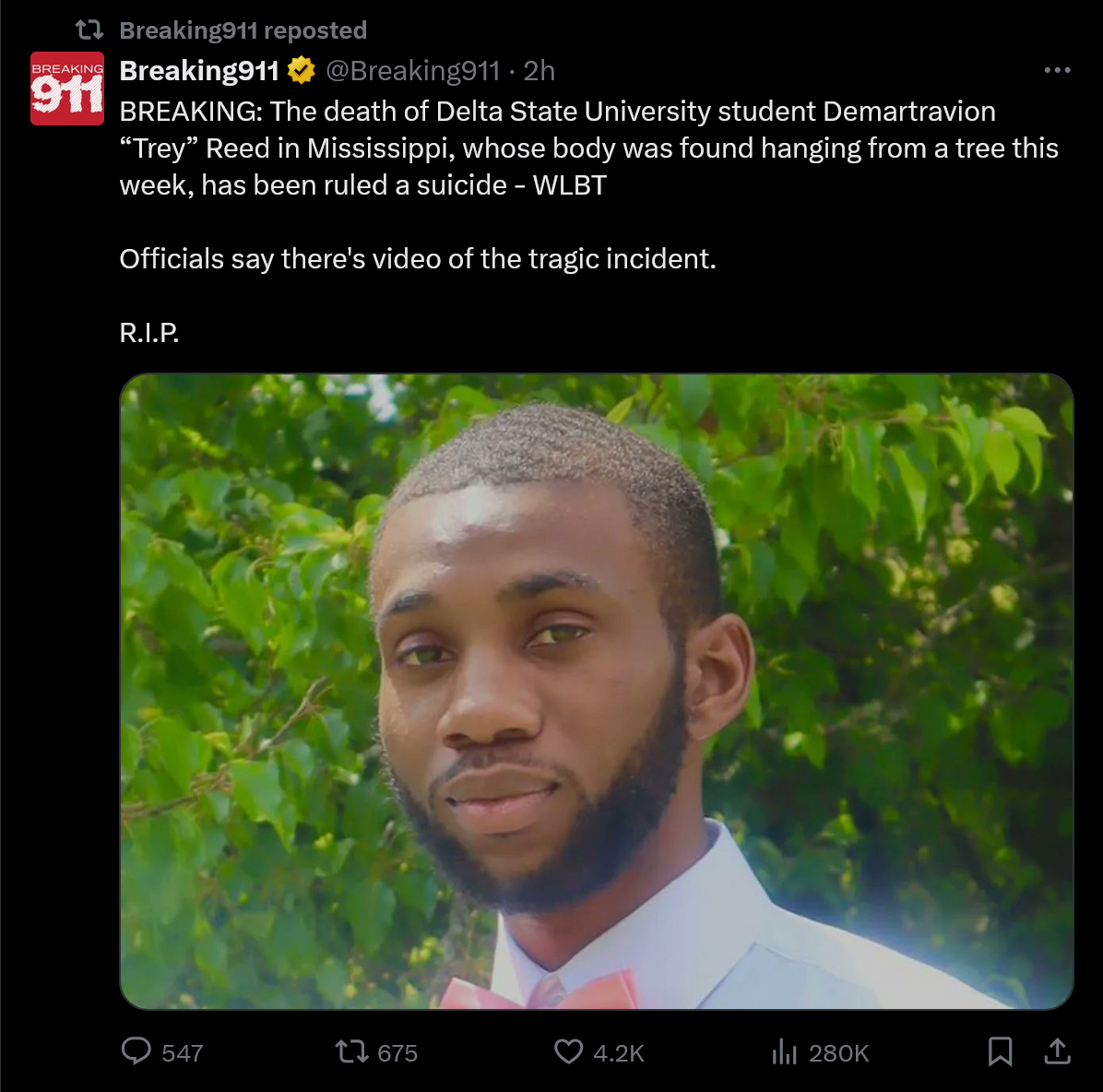
Task: Open the attached photo in the tweet
Action: pos(597,692)
